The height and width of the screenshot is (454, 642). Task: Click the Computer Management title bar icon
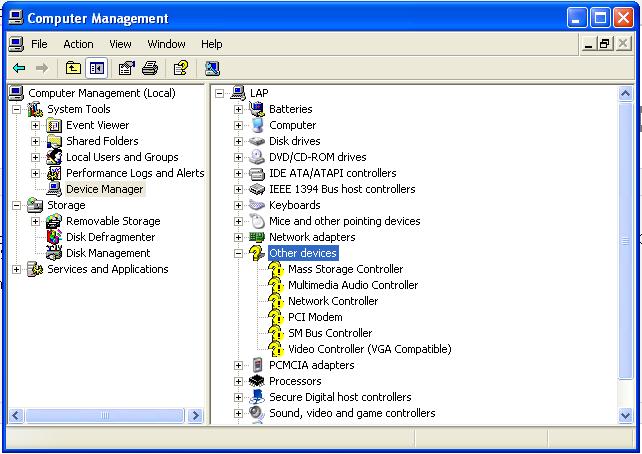16,18
